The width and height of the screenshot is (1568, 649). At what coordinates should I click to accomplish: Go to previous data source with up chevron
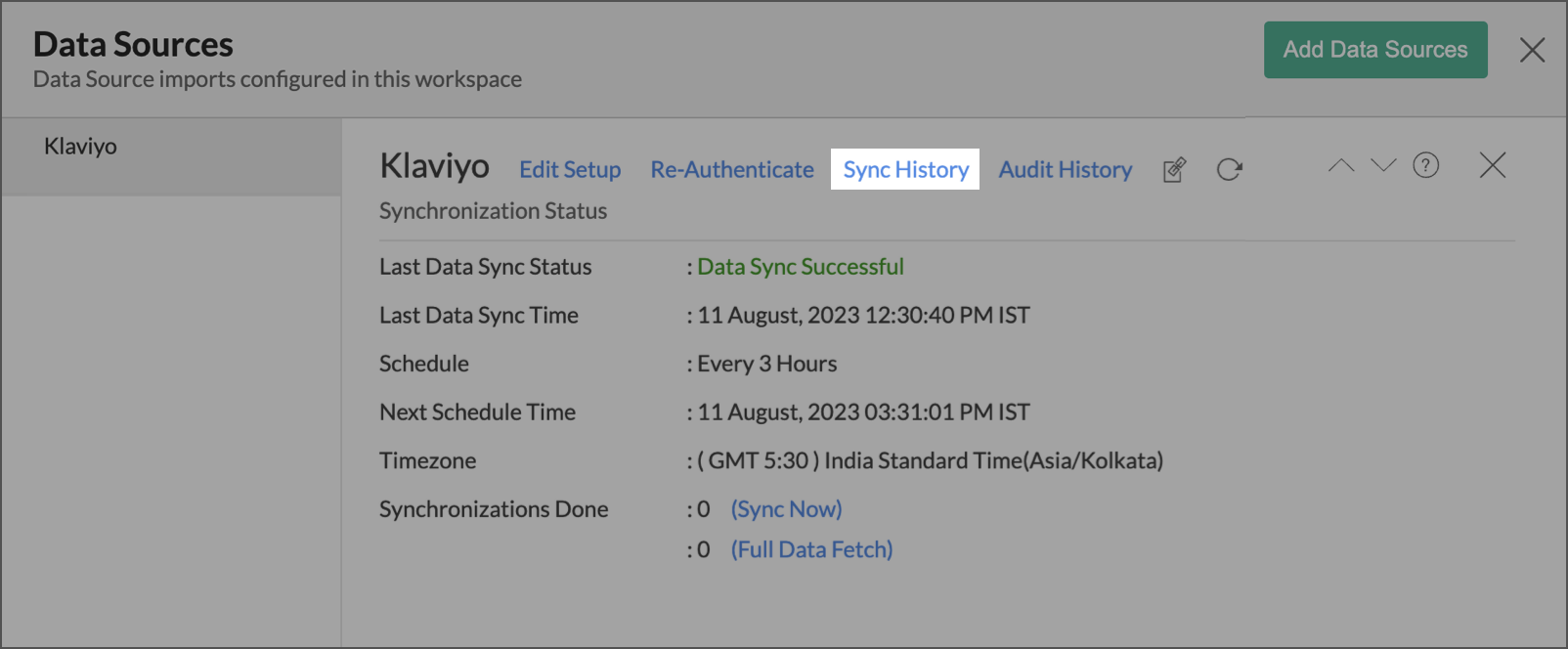click(1340, 166)
